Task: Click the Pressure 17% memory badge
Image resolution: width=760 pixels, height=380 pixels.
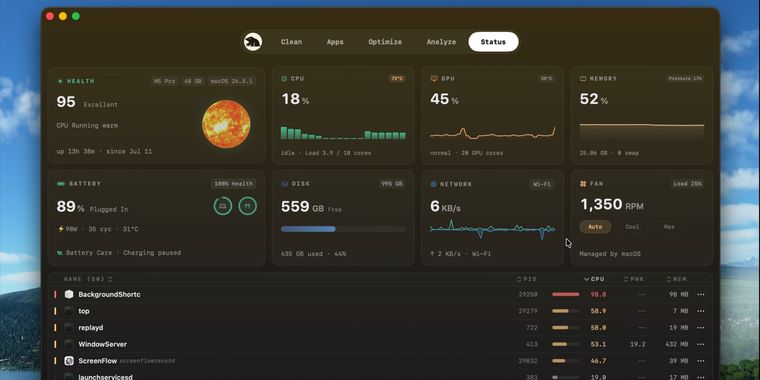Action: pyautogui.click(x=685, y=79)
